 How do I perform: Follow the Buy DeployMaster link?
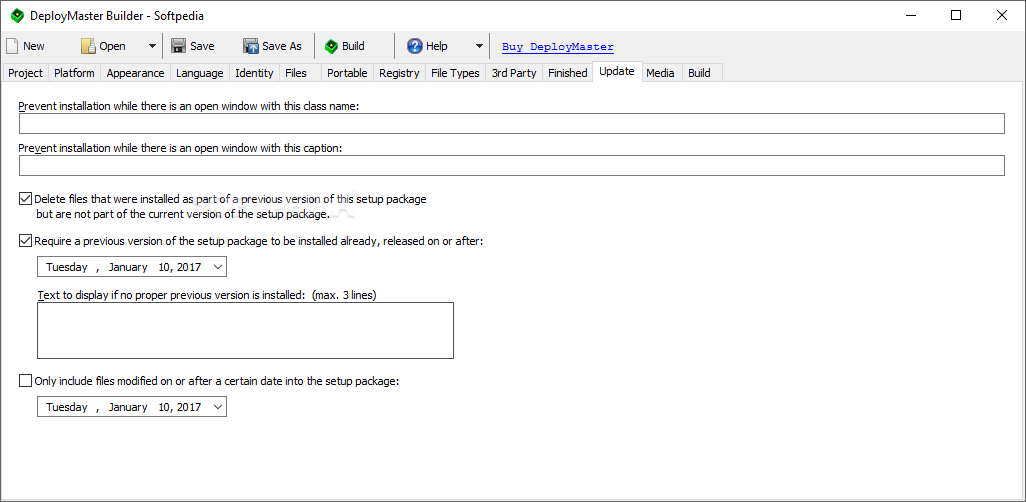(x=557, y=46)
